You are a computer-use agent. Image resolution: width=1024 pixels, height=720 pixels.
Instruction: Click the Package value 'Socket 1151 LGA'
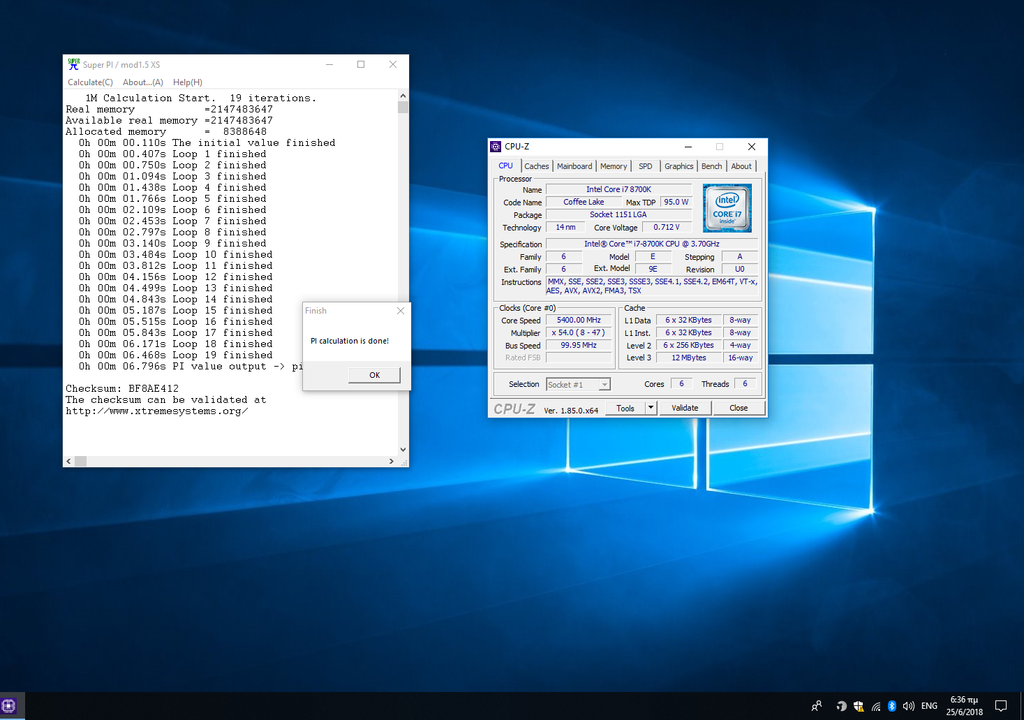pyautogui.click(x=618, y=214)
